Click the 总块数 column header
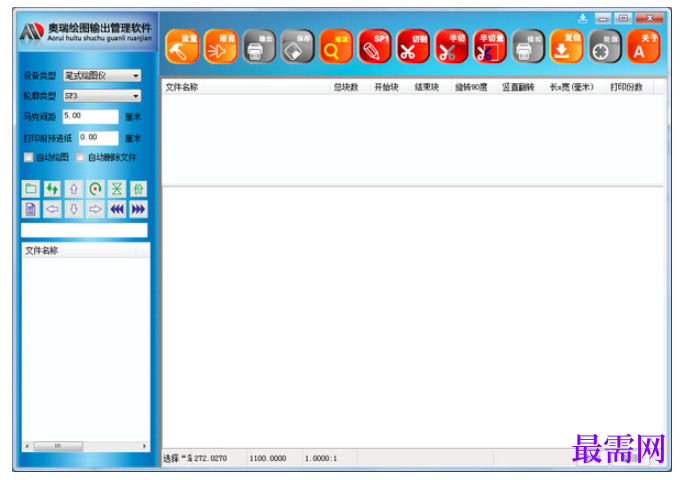The width and height of the screenshot is (684, 480). (346, 87)
